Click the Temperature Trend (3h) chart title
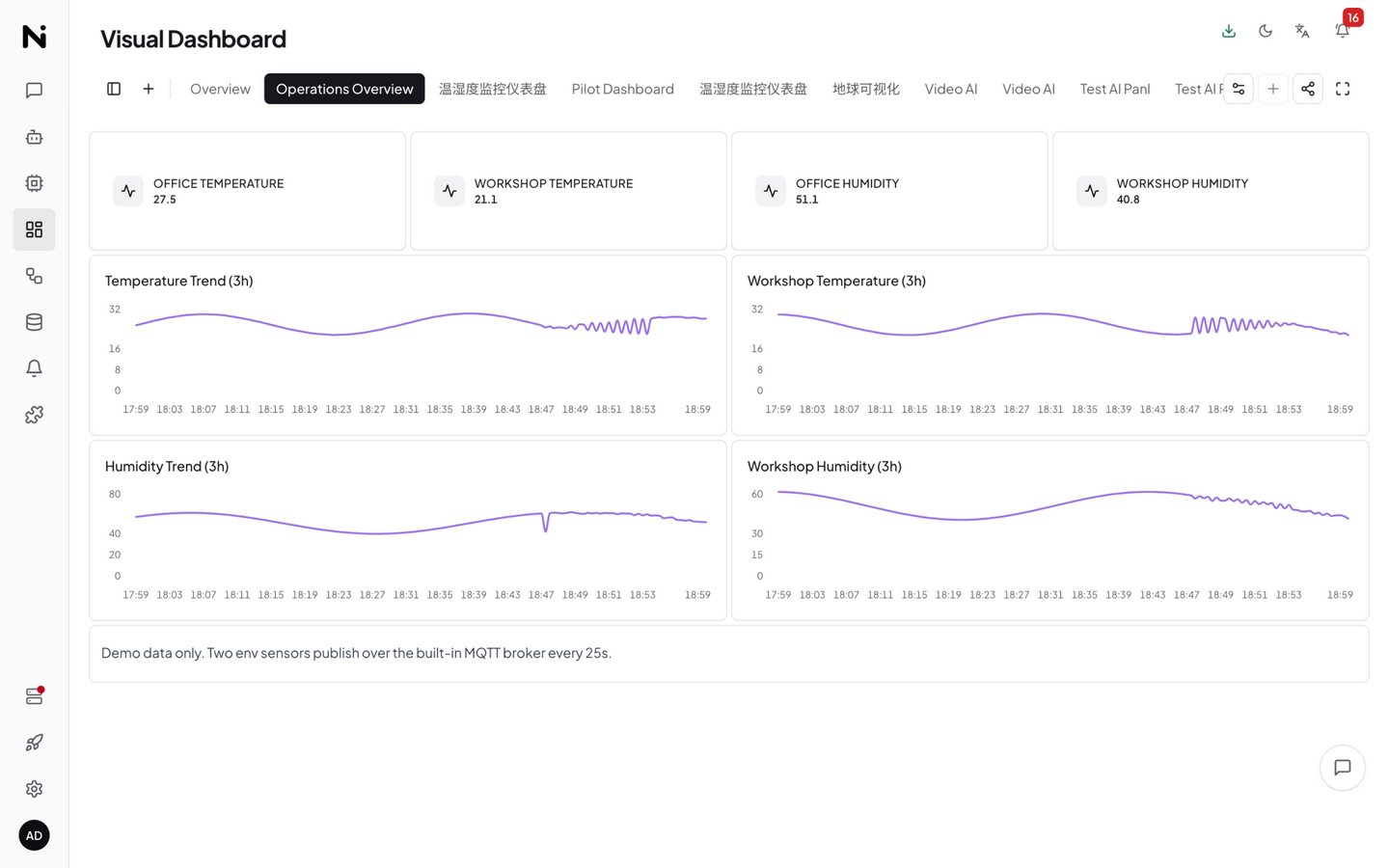Image resolution: width=1389 pixels, height=868 pixels. pyautogui.click(x=179, y=281)
